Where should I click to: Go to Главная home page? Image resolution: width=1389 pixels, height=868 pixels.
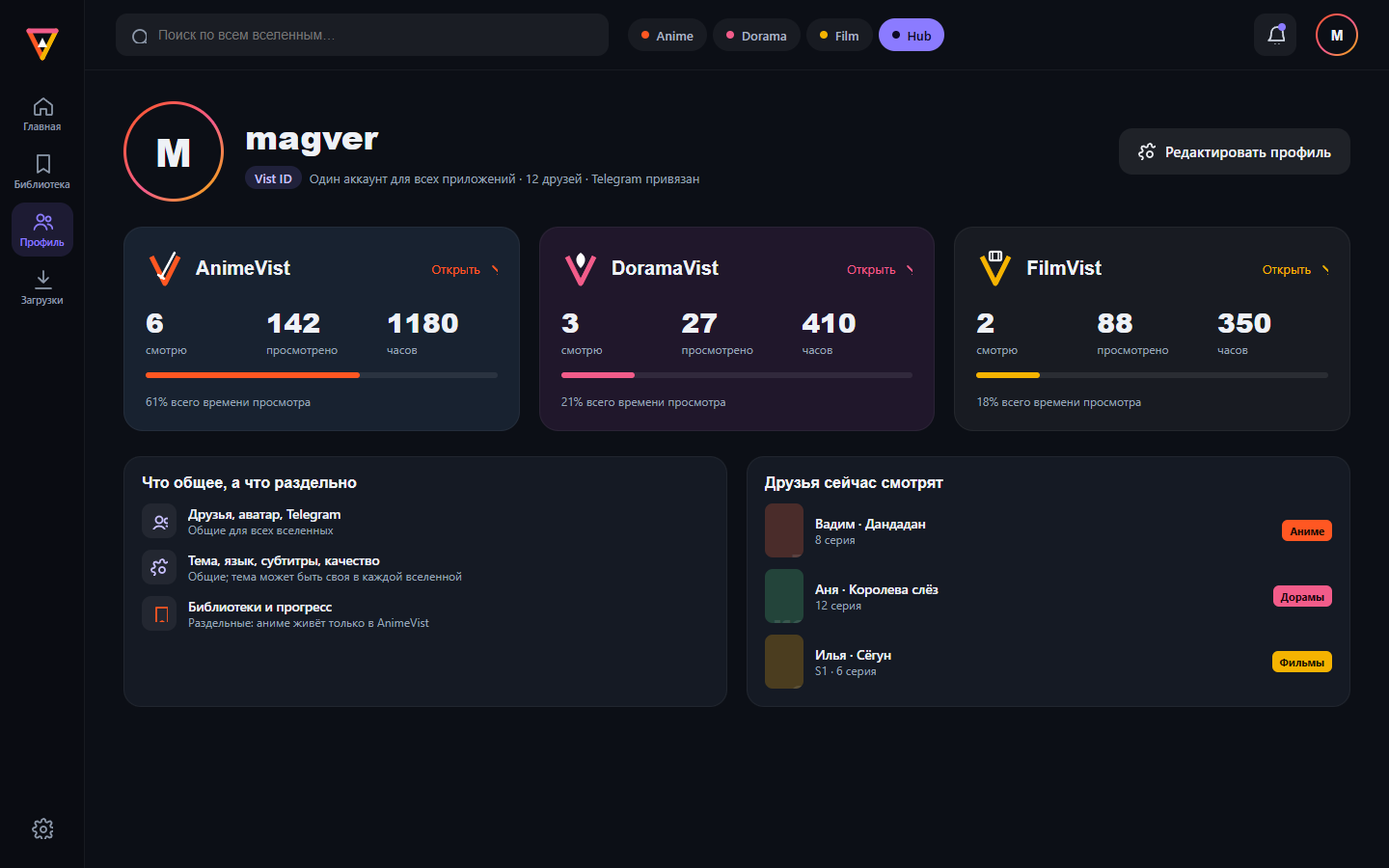tap(42, 114)
